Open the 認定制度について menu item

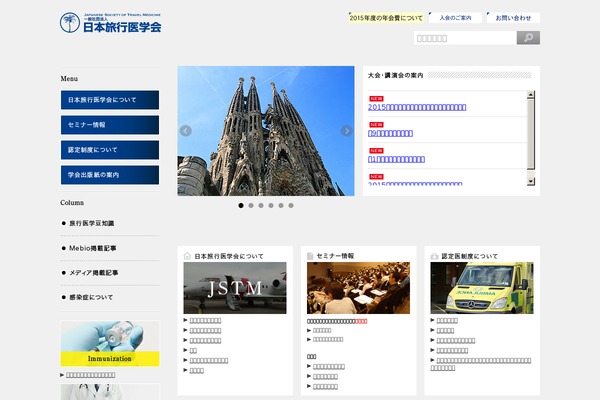tap(110, 150)
